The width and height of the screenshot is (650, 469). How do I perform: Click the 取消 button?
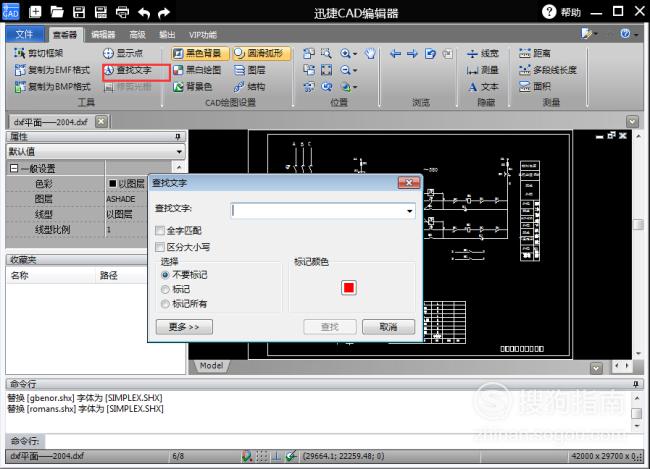(x=388, y=327)
